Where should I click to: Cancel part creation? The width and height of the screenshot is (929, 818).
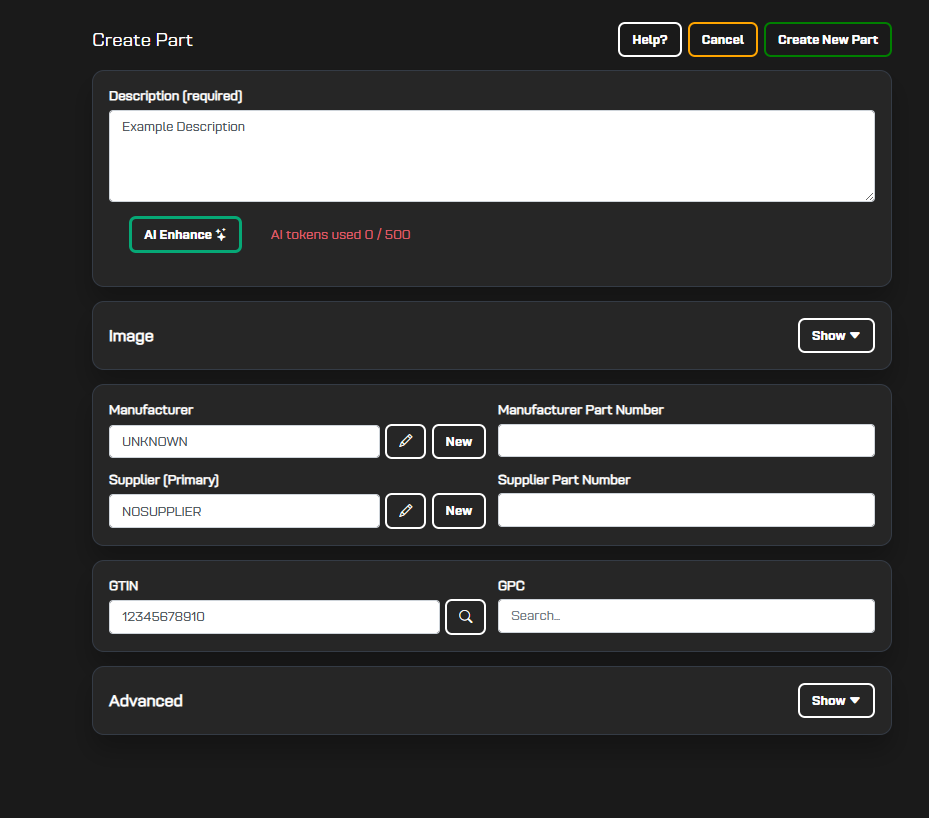pyautogui.click(x=723, y=40)
